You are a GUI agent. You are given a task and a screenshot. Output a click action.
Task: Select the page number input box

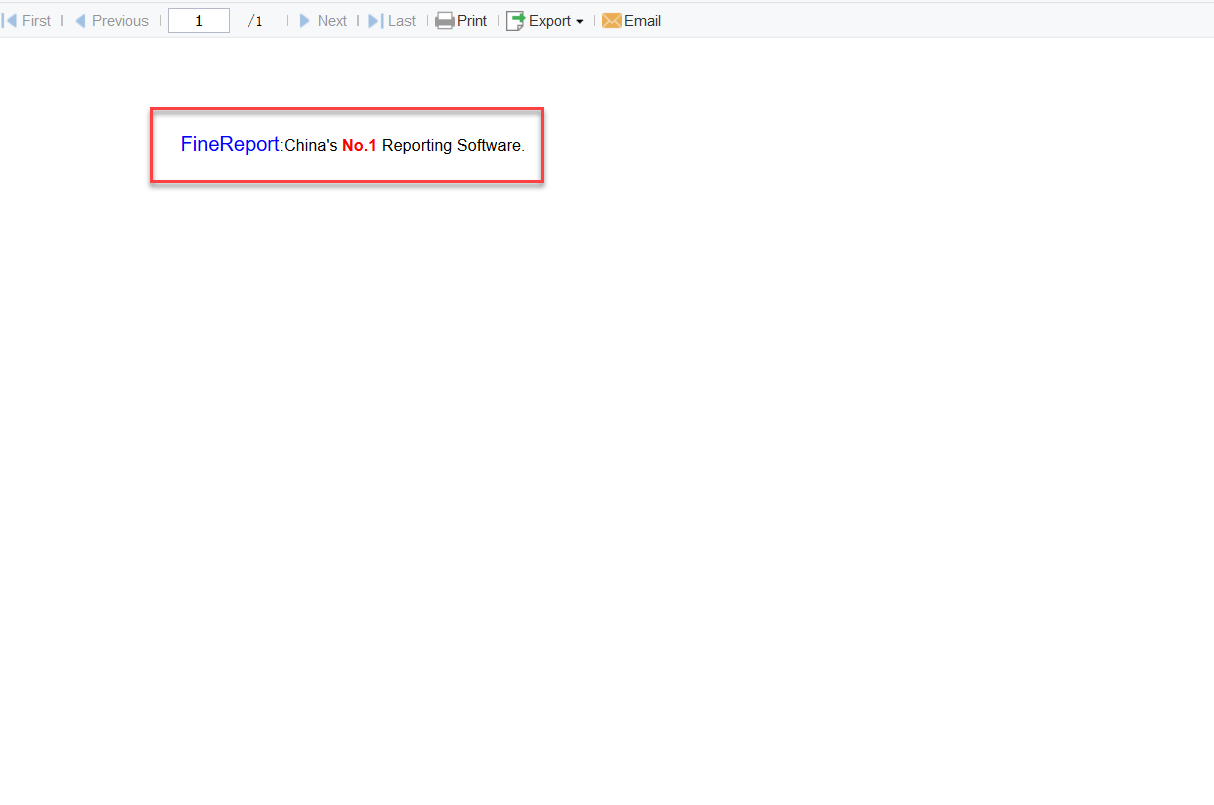tap(198, 20)
